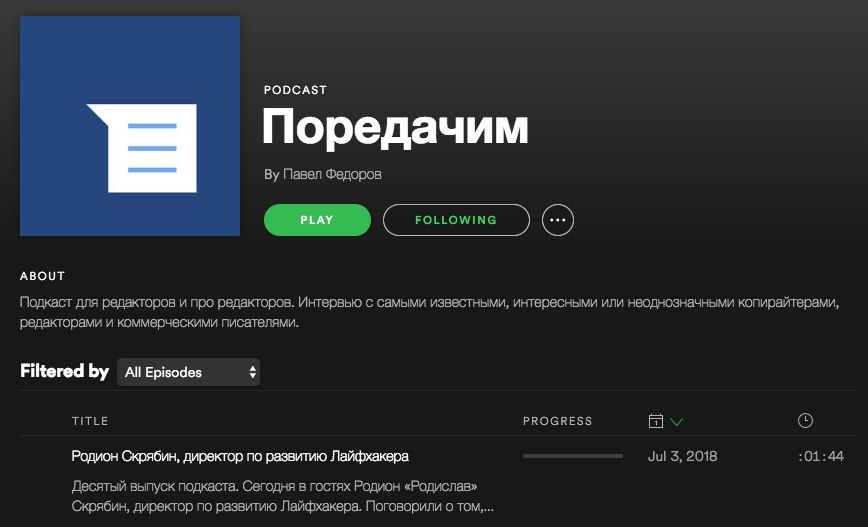Screen dimensions: 868x527
Task: Click the calendar date column icon
Action: coord(655,421)
